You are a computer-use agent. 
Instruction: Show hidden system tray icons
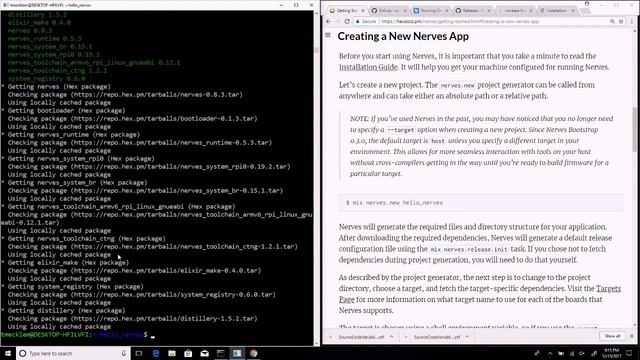pos(550,353)
